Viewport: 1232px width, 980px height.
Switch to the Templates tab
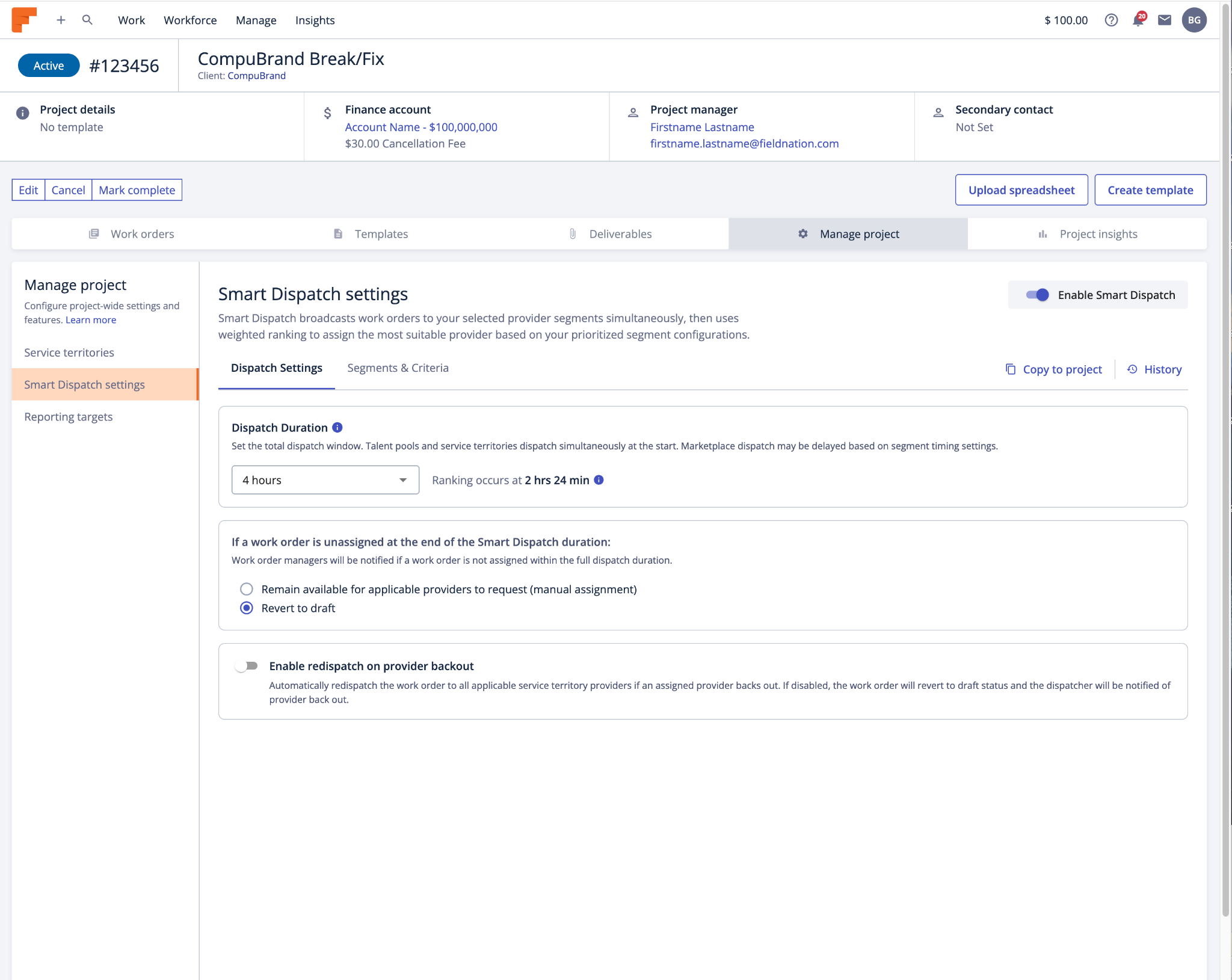pyautogui.click(x=370, y=234)
